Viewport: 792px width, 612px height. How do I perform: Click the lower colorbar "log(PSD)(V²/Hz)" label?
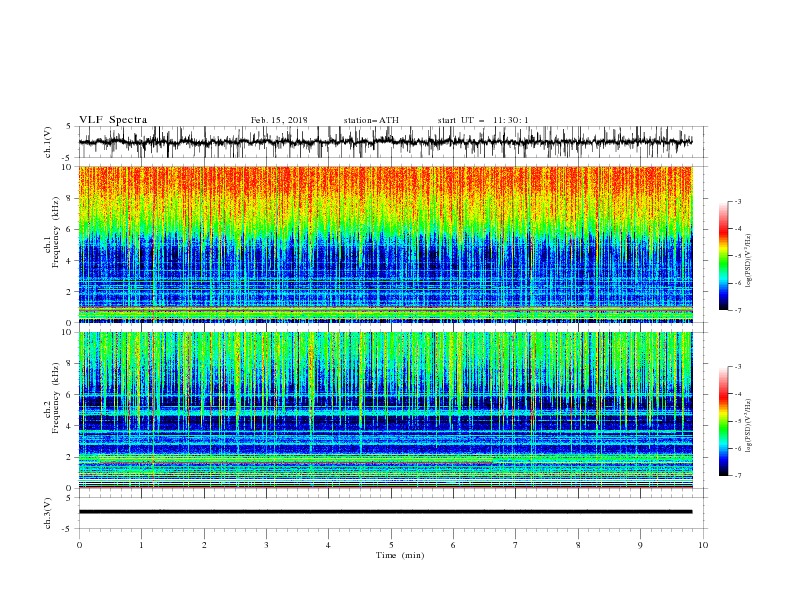point(749,426)
